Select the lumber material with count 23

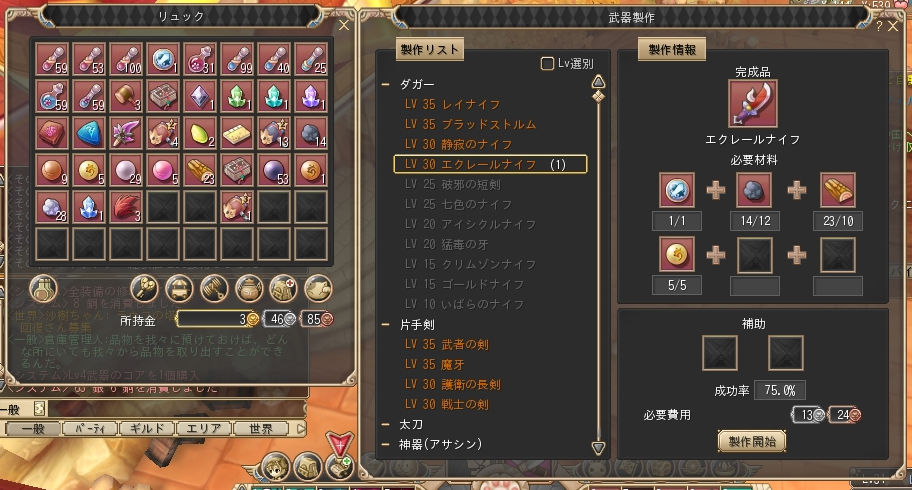coord(200,171)
